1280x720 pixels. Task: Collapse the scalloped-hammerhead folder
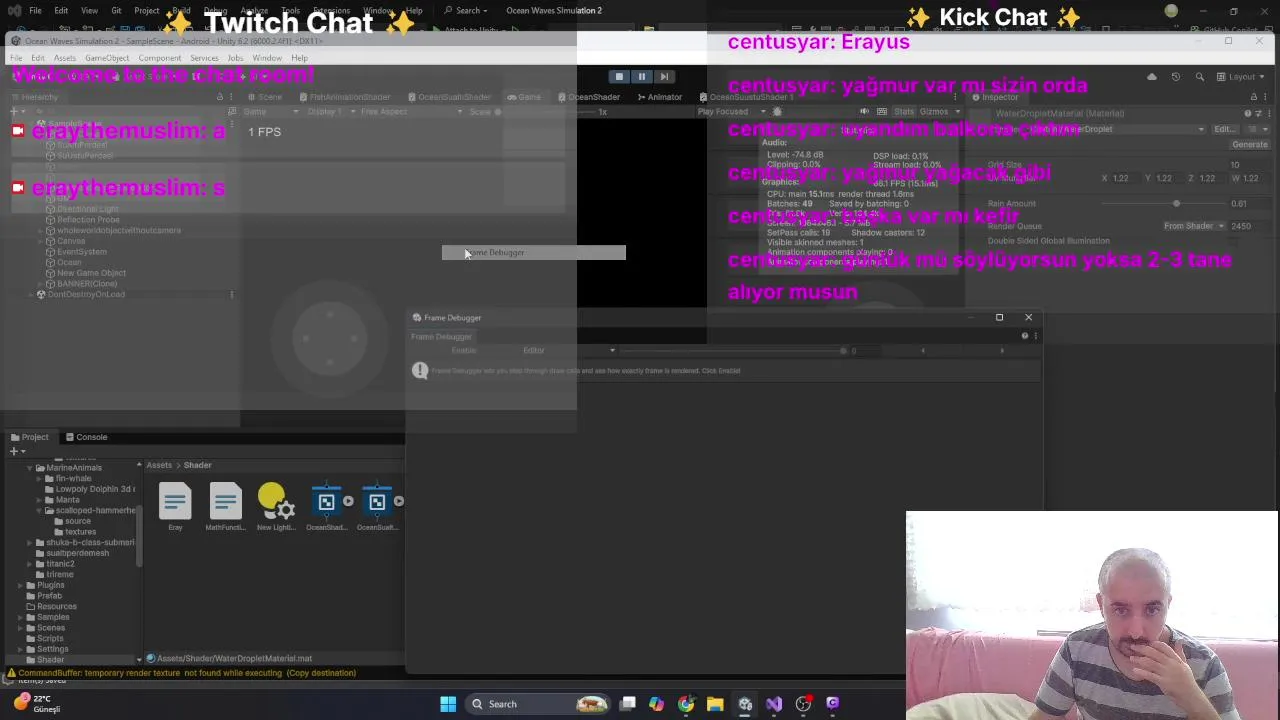click(40, 511)
